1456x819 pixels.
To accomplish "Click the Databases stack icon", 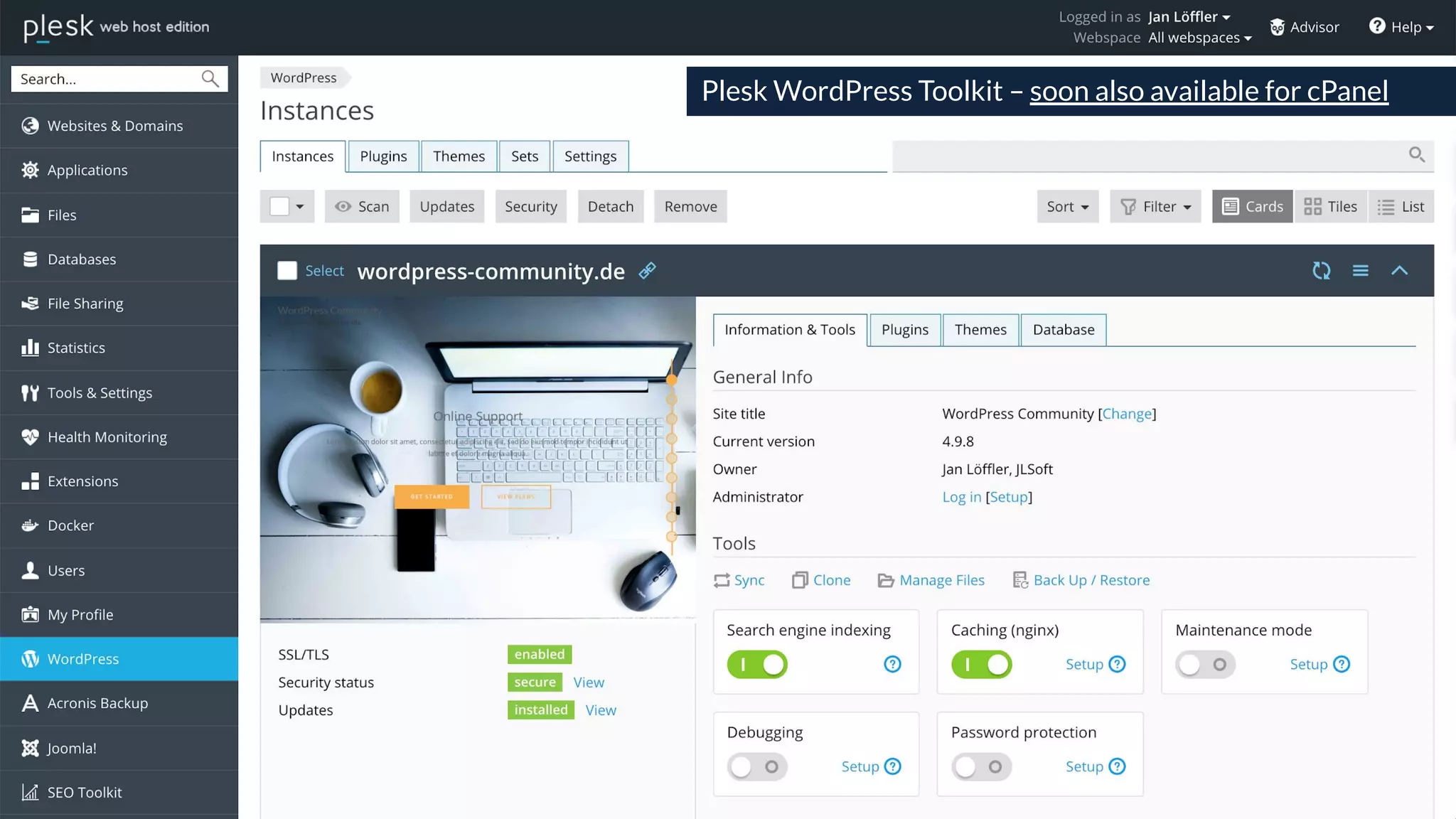I will click(30, 259).
